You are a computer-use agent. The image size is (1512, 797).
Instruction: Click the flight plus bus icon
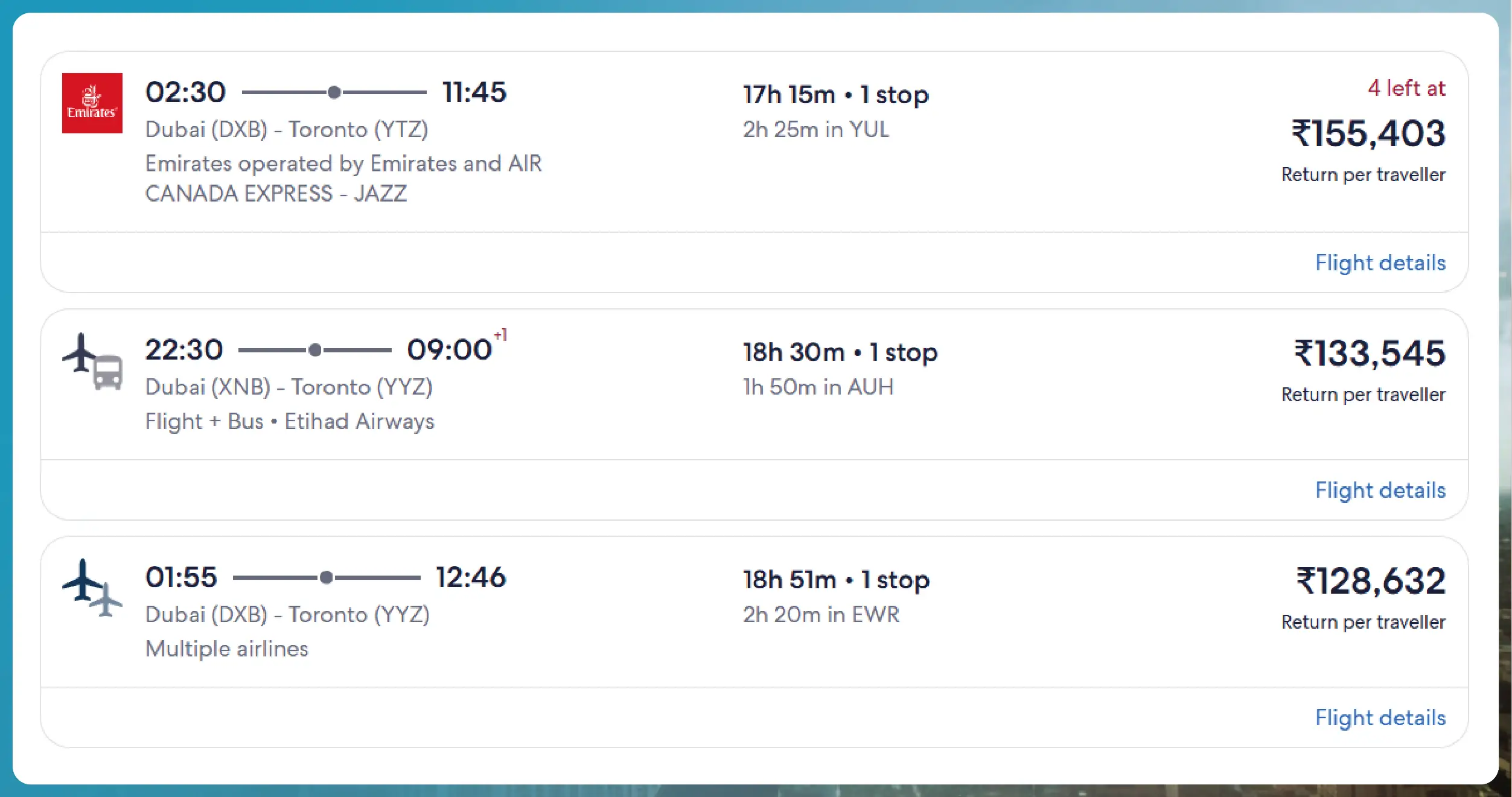coord(93,361)
